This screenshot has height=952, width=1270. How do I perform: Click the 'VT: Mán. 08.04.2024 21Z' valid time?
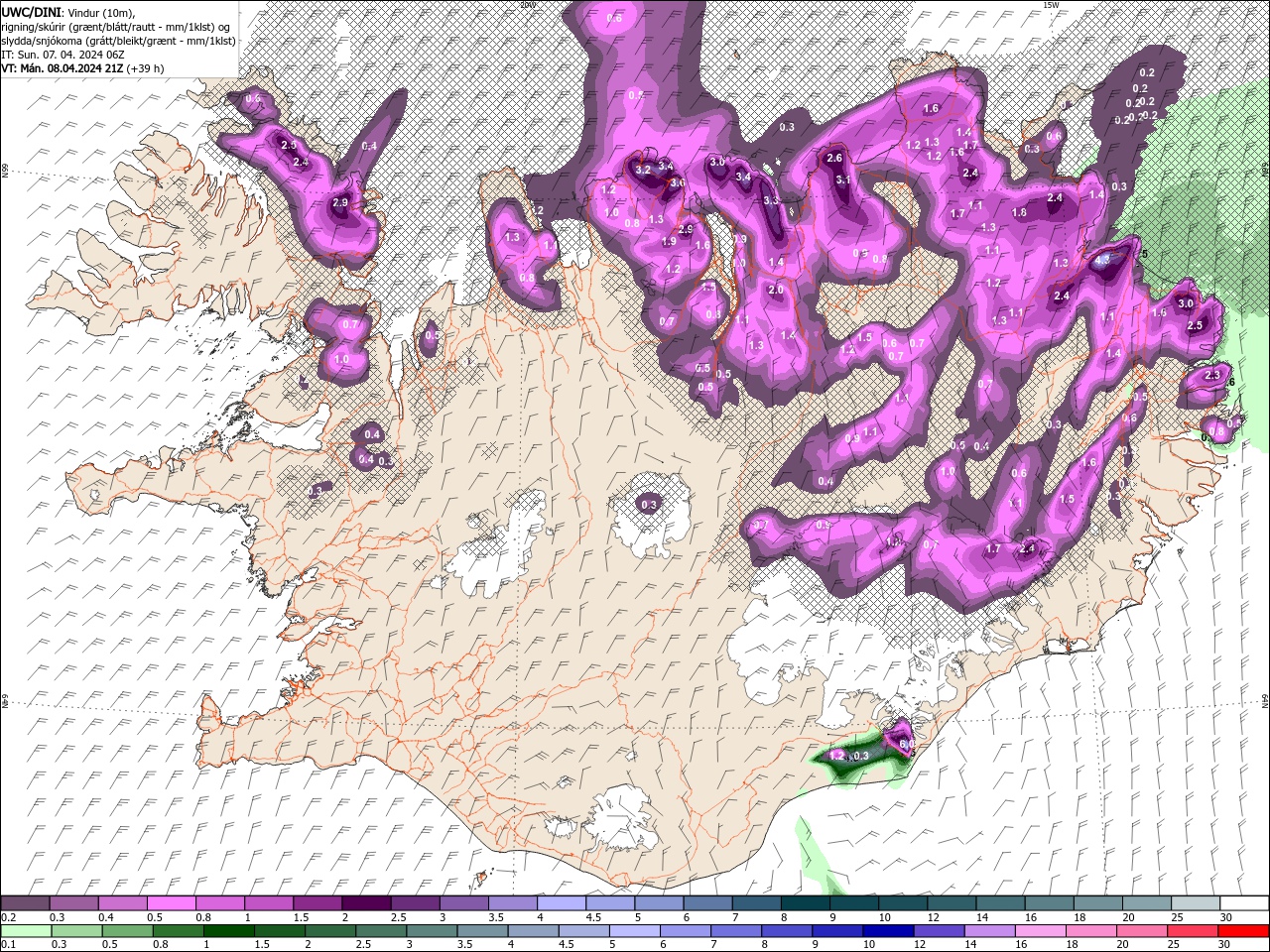pyautogui.click(x=63, y=68)
